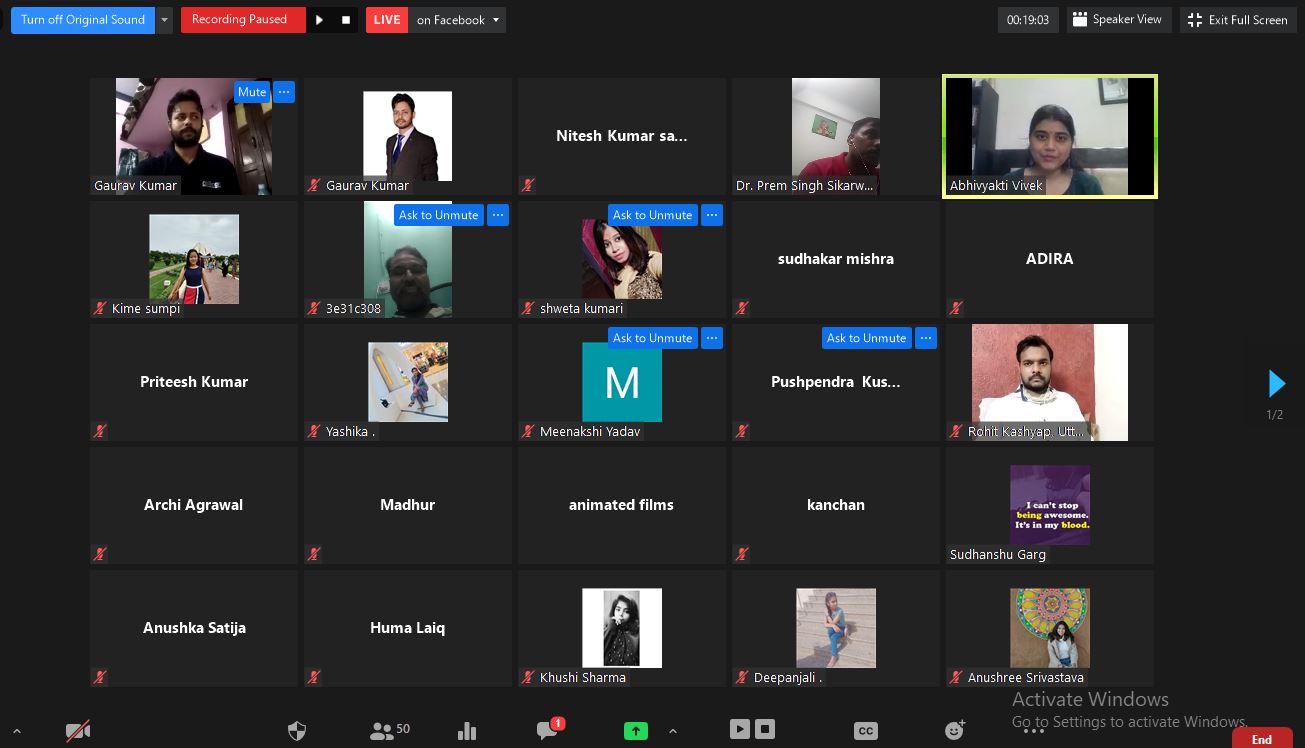The image size is (1305, 748).
Task: Select Abhivyakti Vivek's video tile
Action: click(1049, 136)
